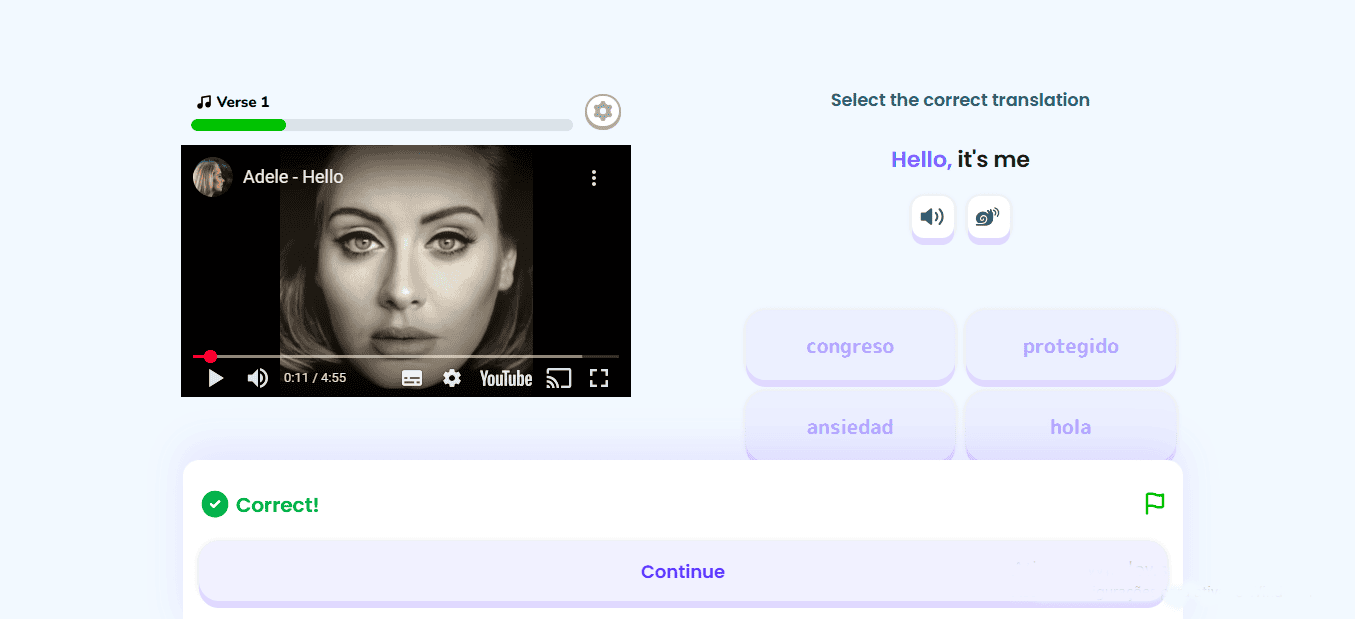The width and height of the screenshot is (1355, 619).
Task: Select the 'hola' answer
Action: click(1071, 427)
